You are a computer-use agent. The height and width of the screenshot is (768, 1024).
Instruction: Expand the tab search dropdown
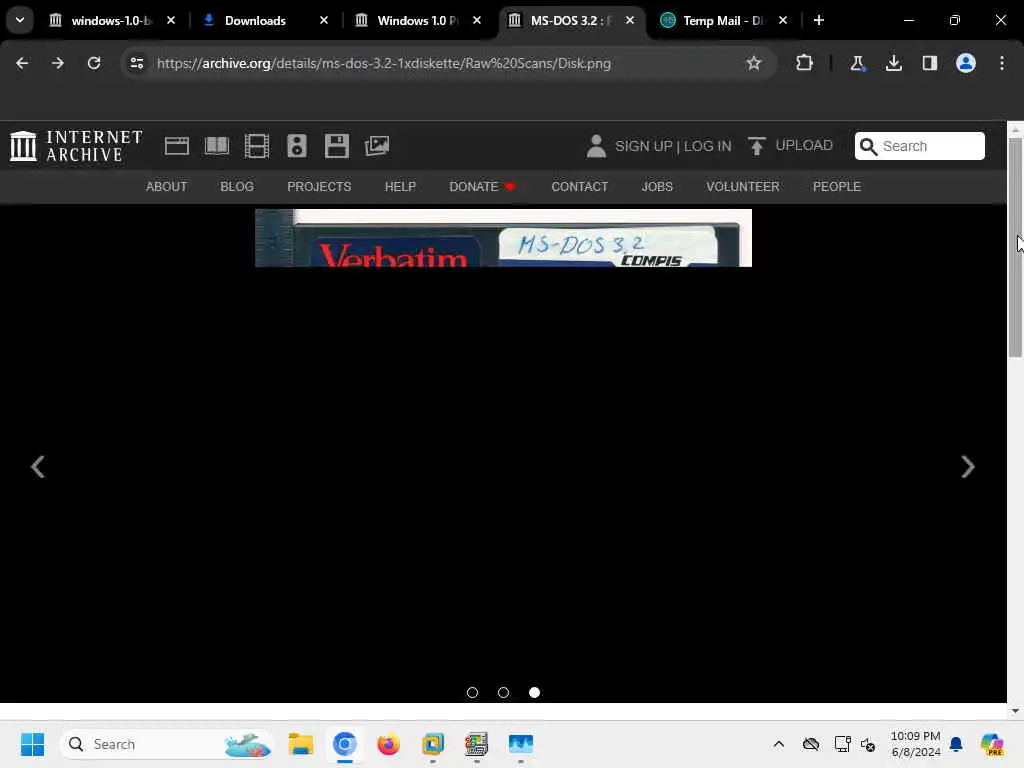click(x=20, y=20)
